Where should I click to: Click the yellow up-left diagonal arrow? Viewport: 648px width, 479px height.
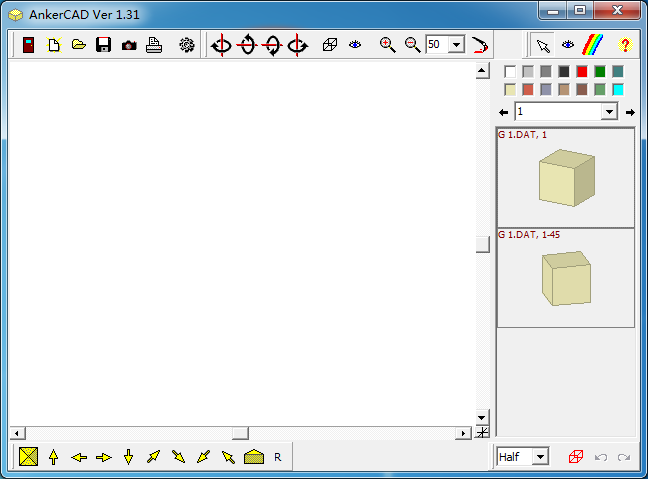click(x=228, y=457)
